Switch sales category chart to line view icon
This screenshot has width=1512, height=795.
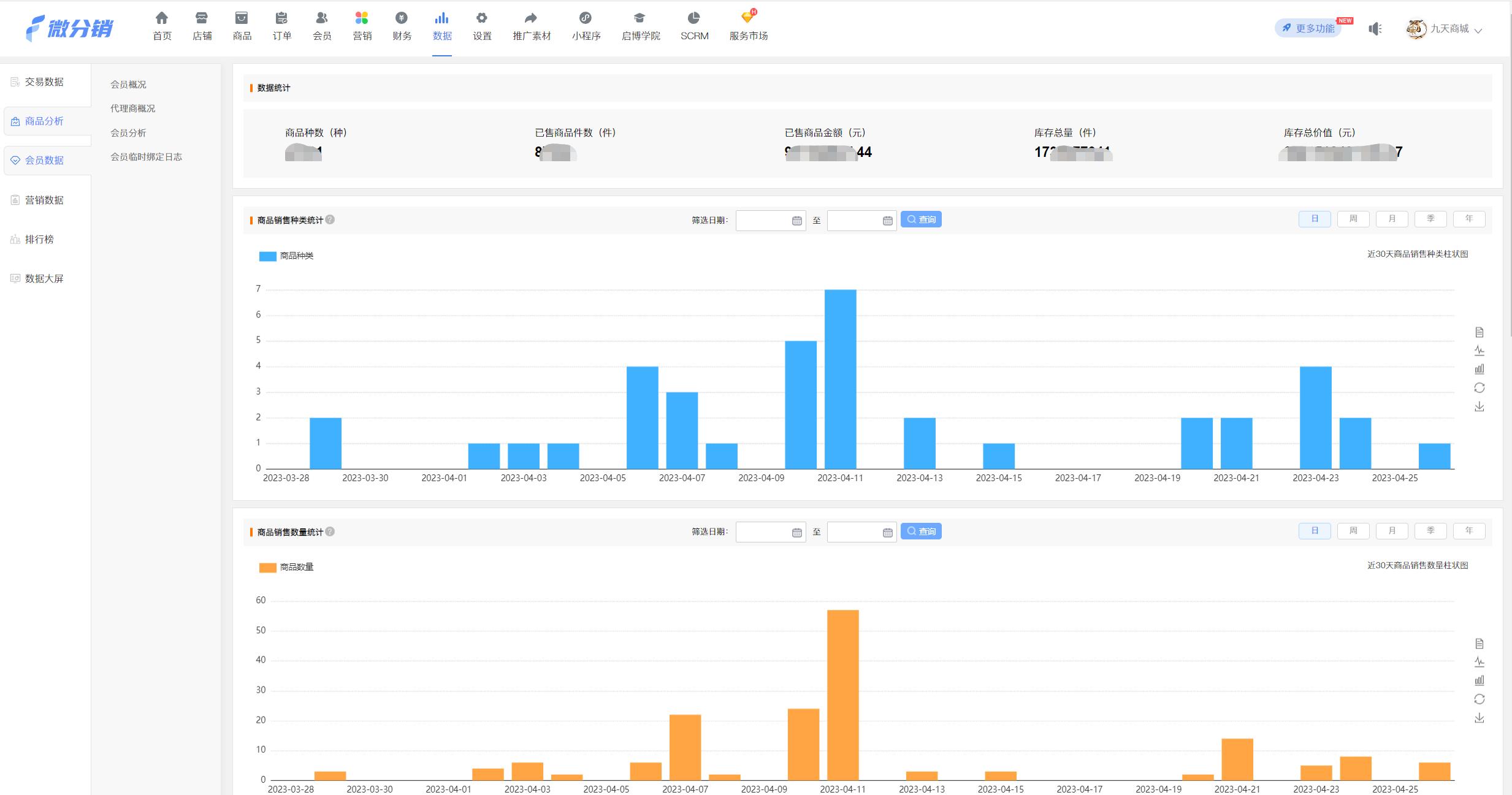click(1479, 351)
